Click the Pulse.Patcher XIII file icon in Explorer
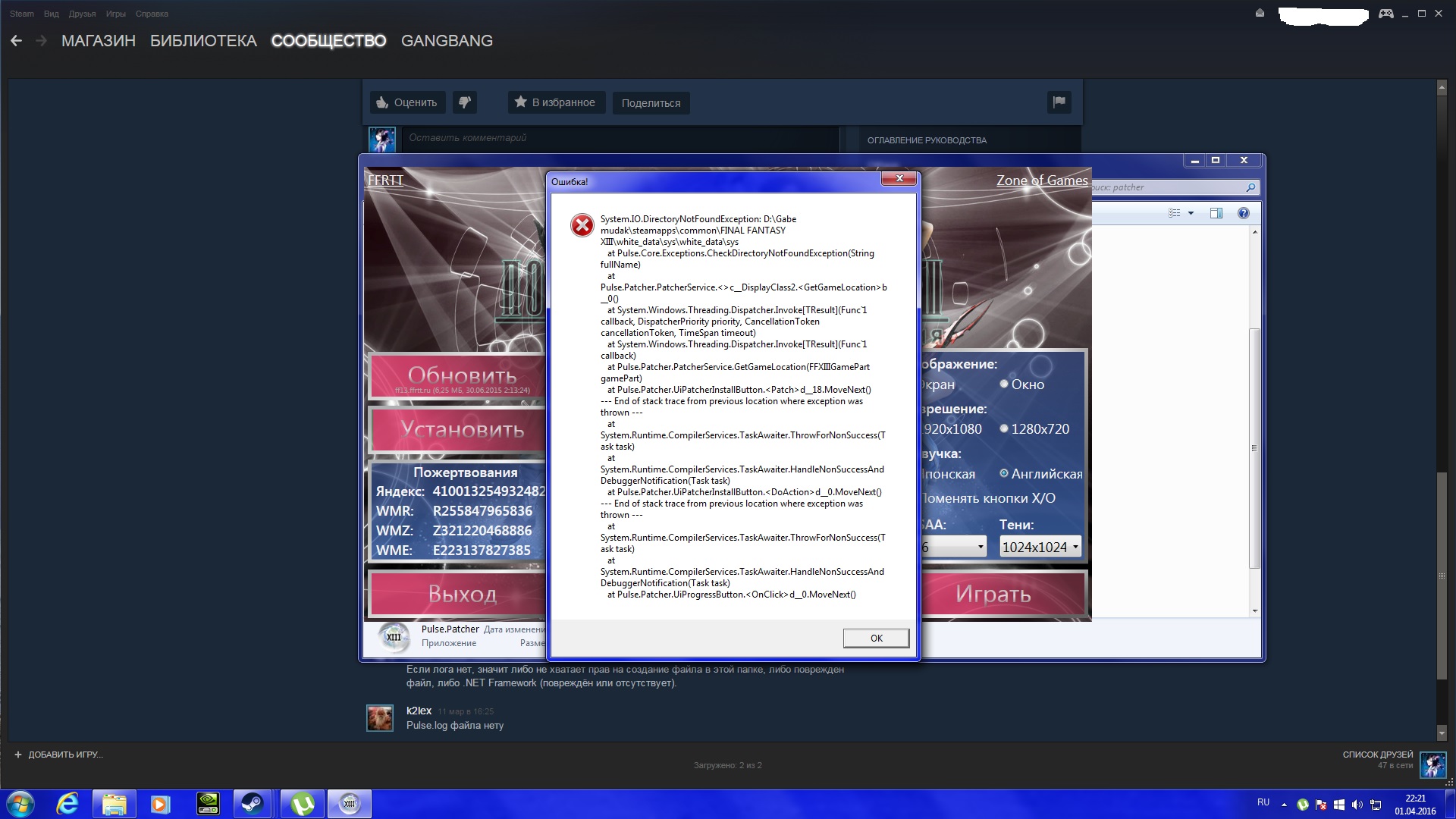1456x819 pixels. [x=394, y=637]
